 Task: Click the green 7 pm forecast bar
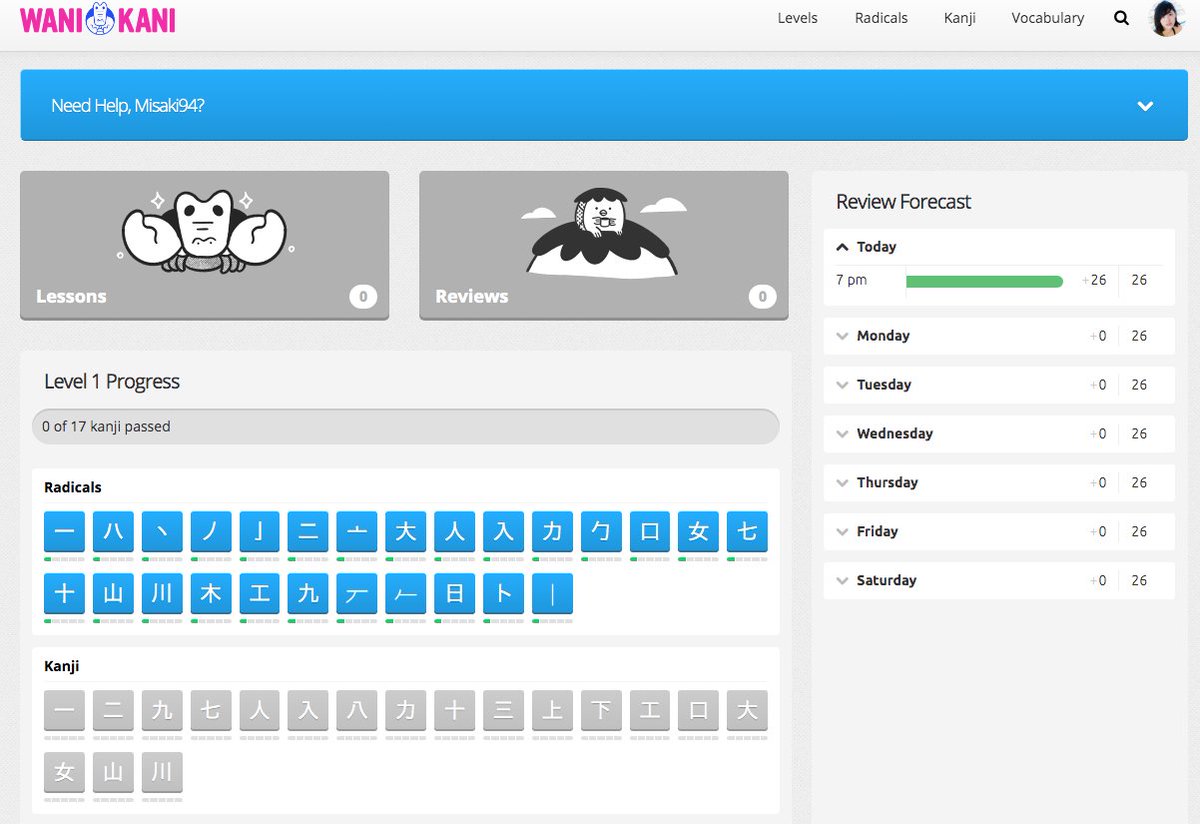984,281
